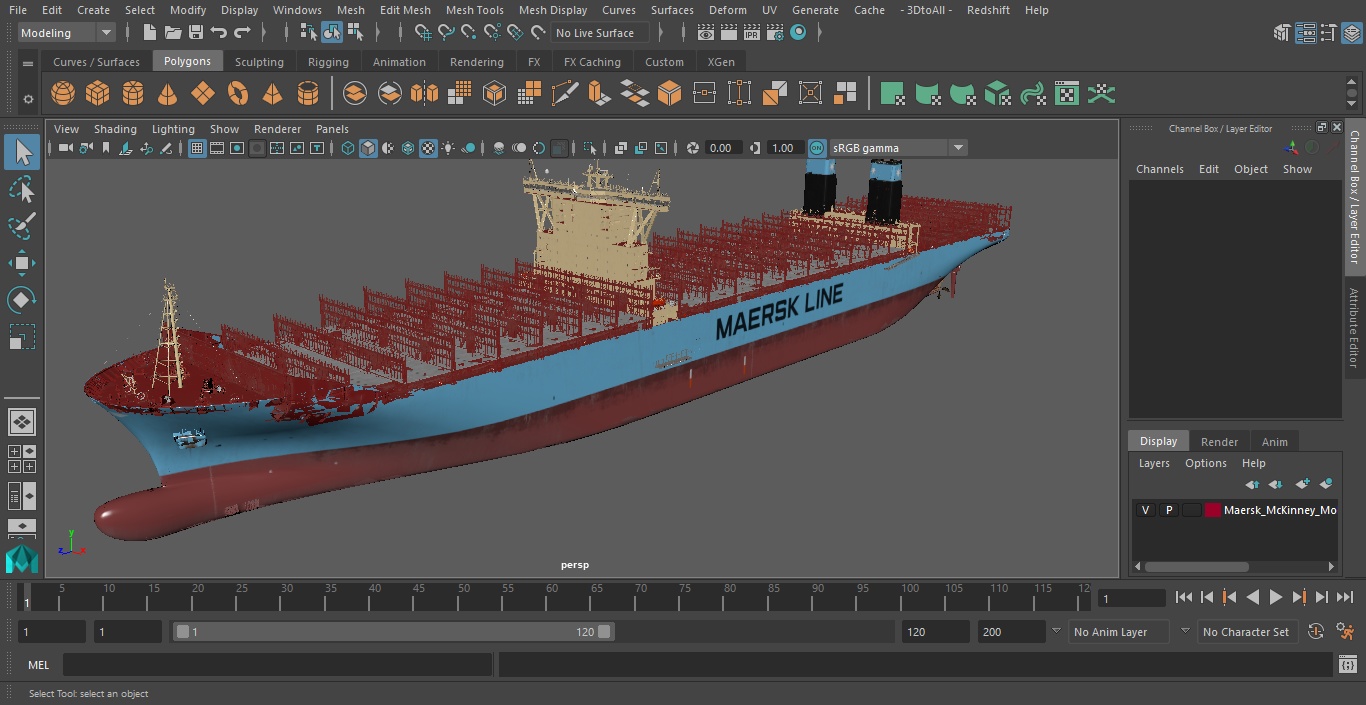The height and width of the screenshot is (705, 1366).
Task: Click the shelf settings gear icon
Action: point(28,98)
